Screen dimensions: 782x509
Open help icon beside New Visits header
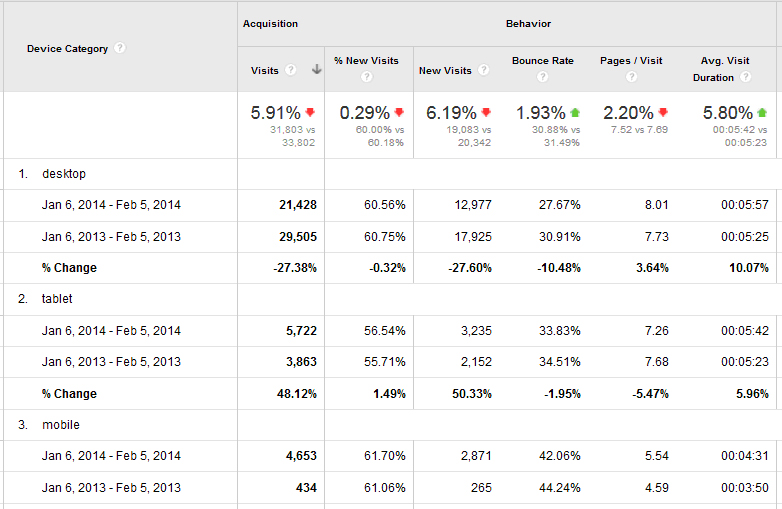pyautogui.click(x=483, y=70)
